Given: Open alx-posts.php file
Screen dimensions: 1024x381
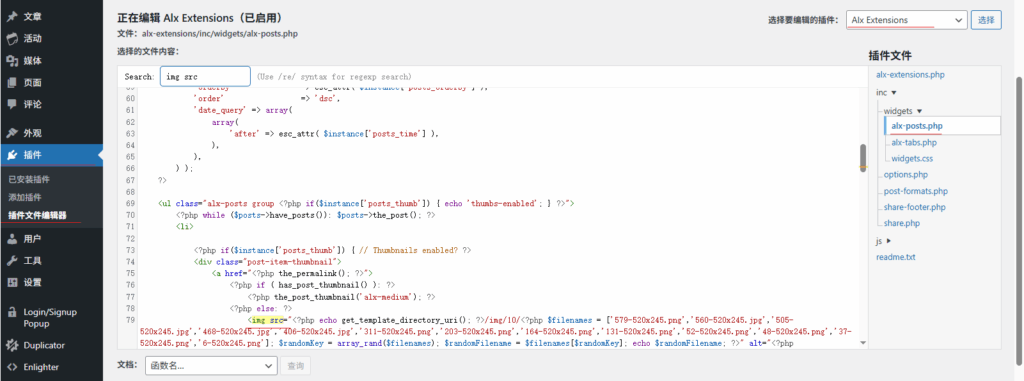Looking at the screenshot, I should pos(917,125).
